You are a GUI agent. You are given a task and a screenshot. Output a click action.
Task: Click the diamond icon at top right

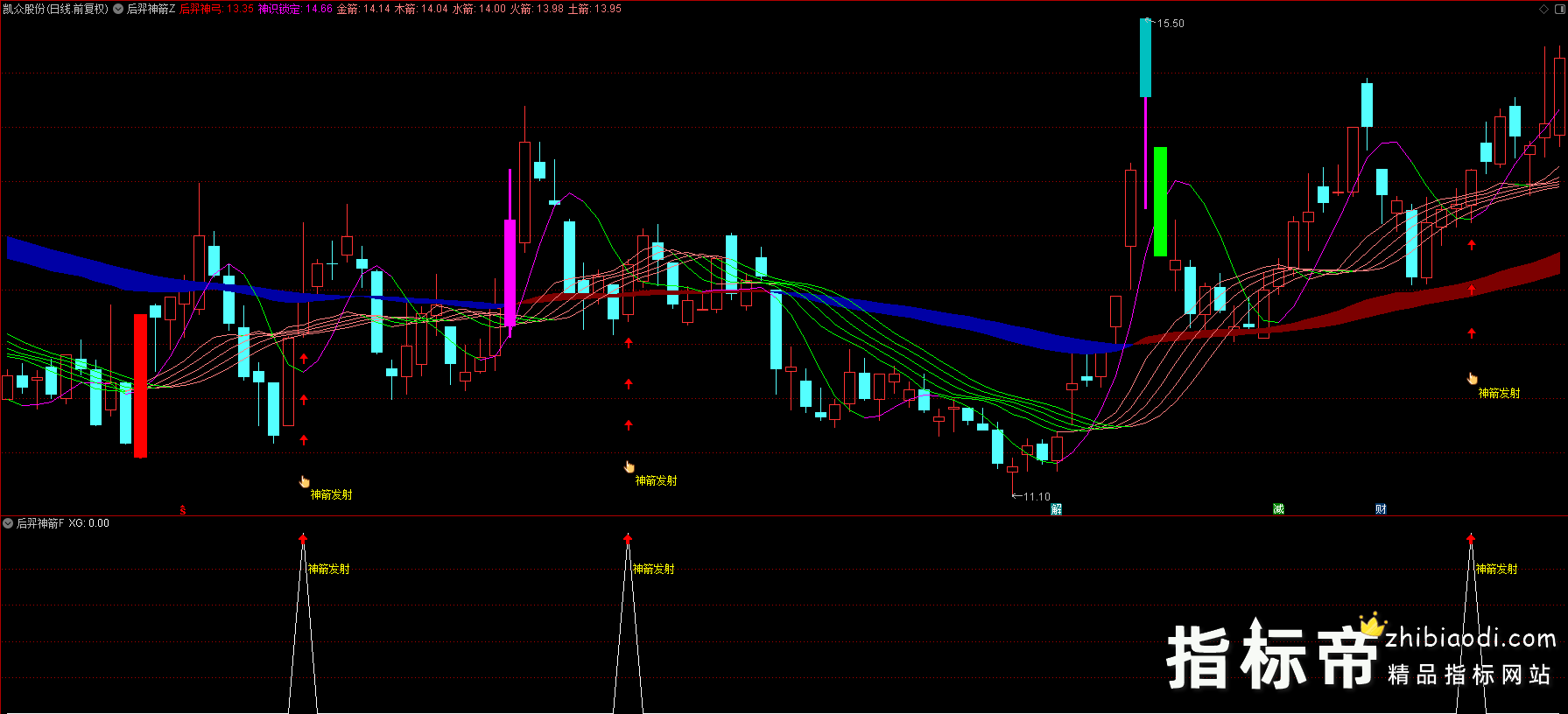point(1543,9)
